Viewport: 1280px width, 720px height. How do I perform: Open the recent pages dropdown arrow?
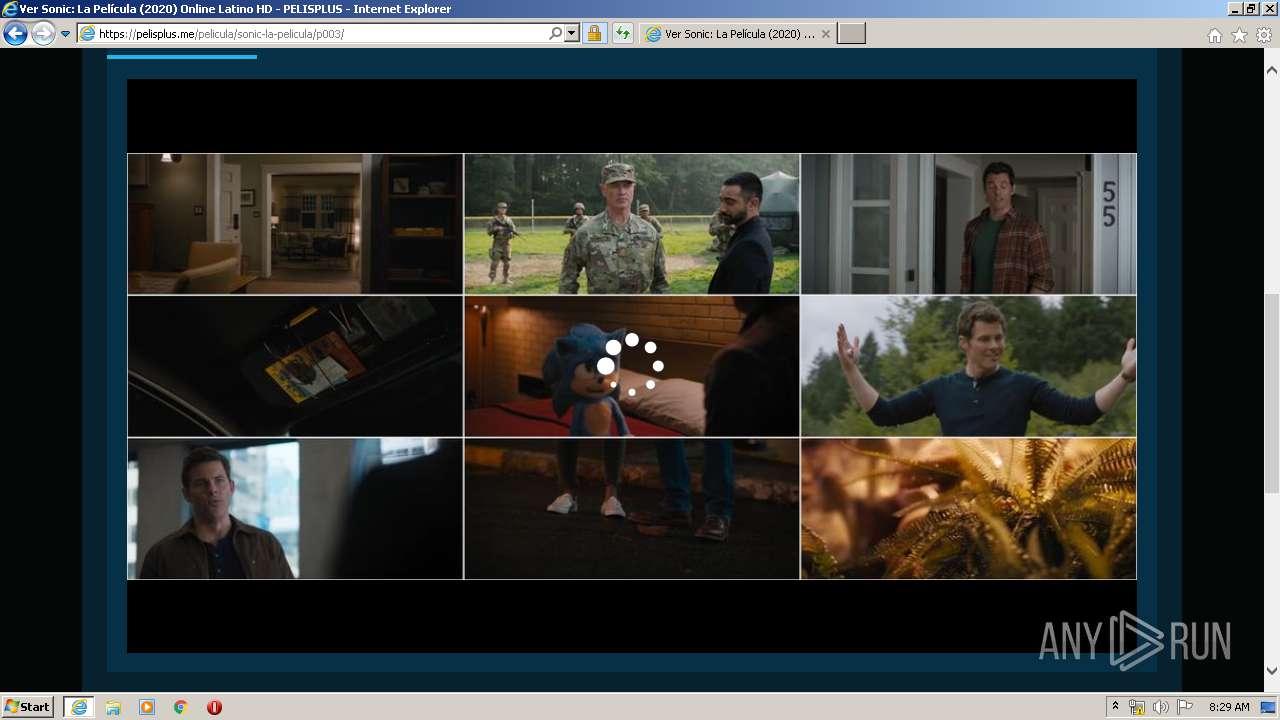click(x=66, y=34)
